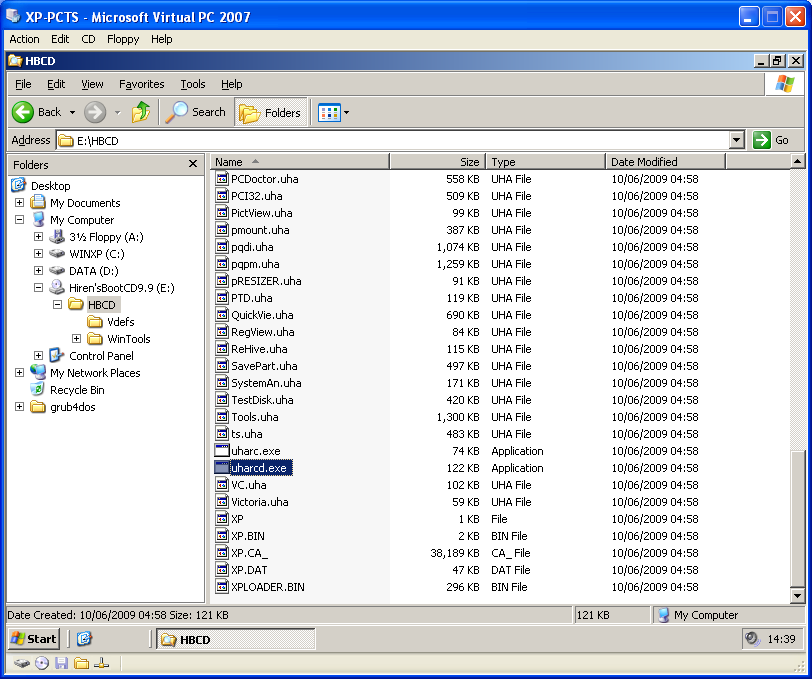
Task: Toggle the Folders pane button
Action: click(x=271, y=112)
